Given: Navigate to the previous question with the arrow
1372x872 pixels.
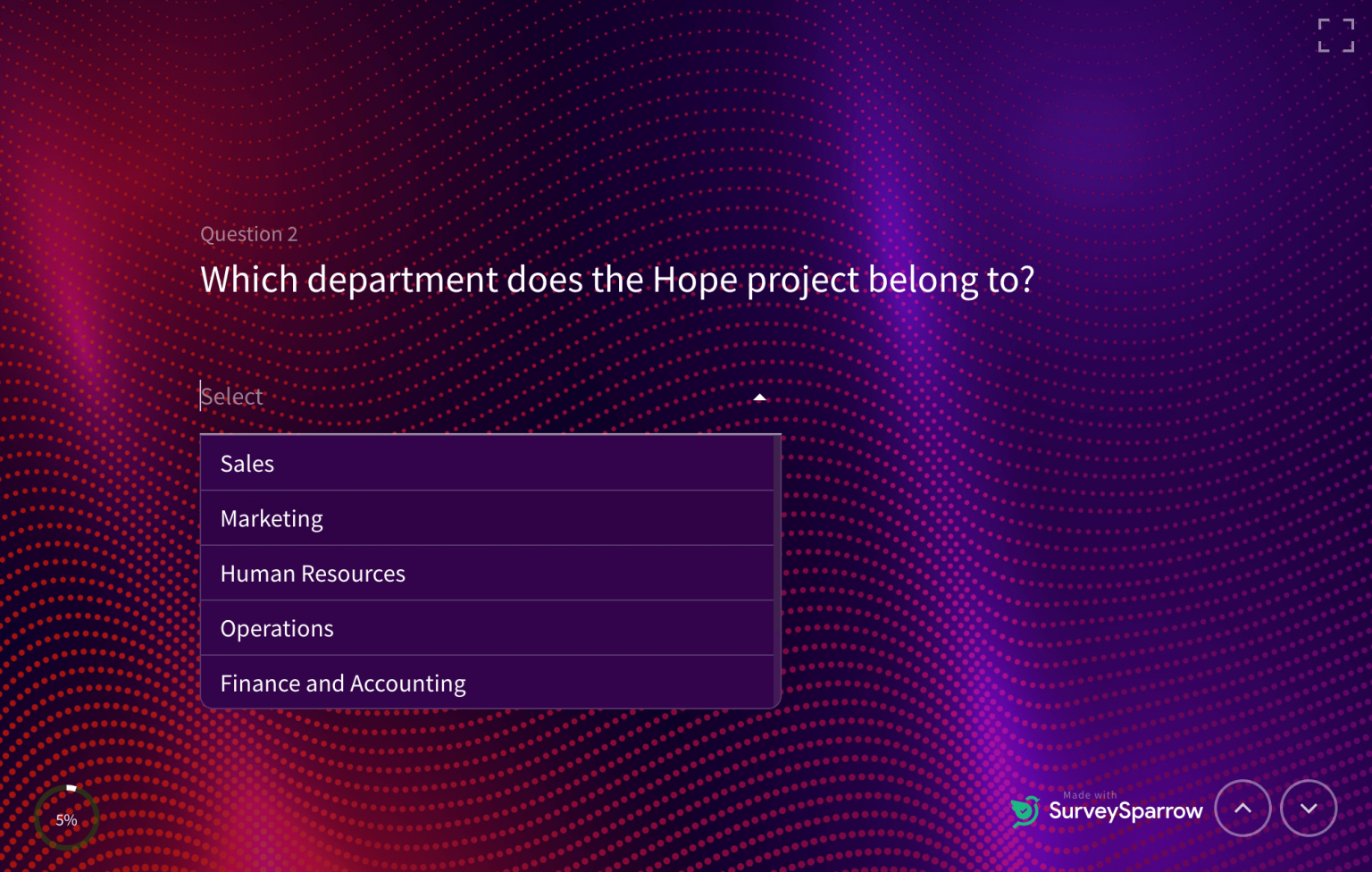Looking at the screenshot, I should coord(1242,808).
